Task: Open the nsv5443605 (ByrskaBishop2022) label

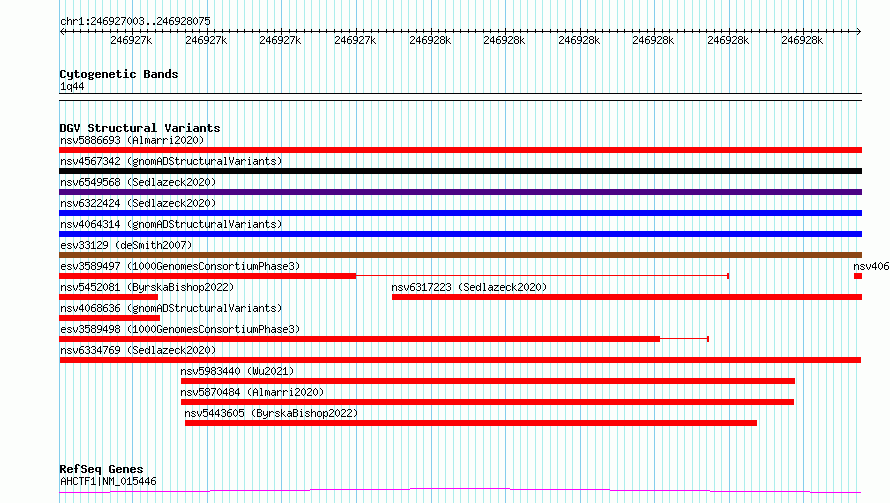Action: [x=271, y=413]
